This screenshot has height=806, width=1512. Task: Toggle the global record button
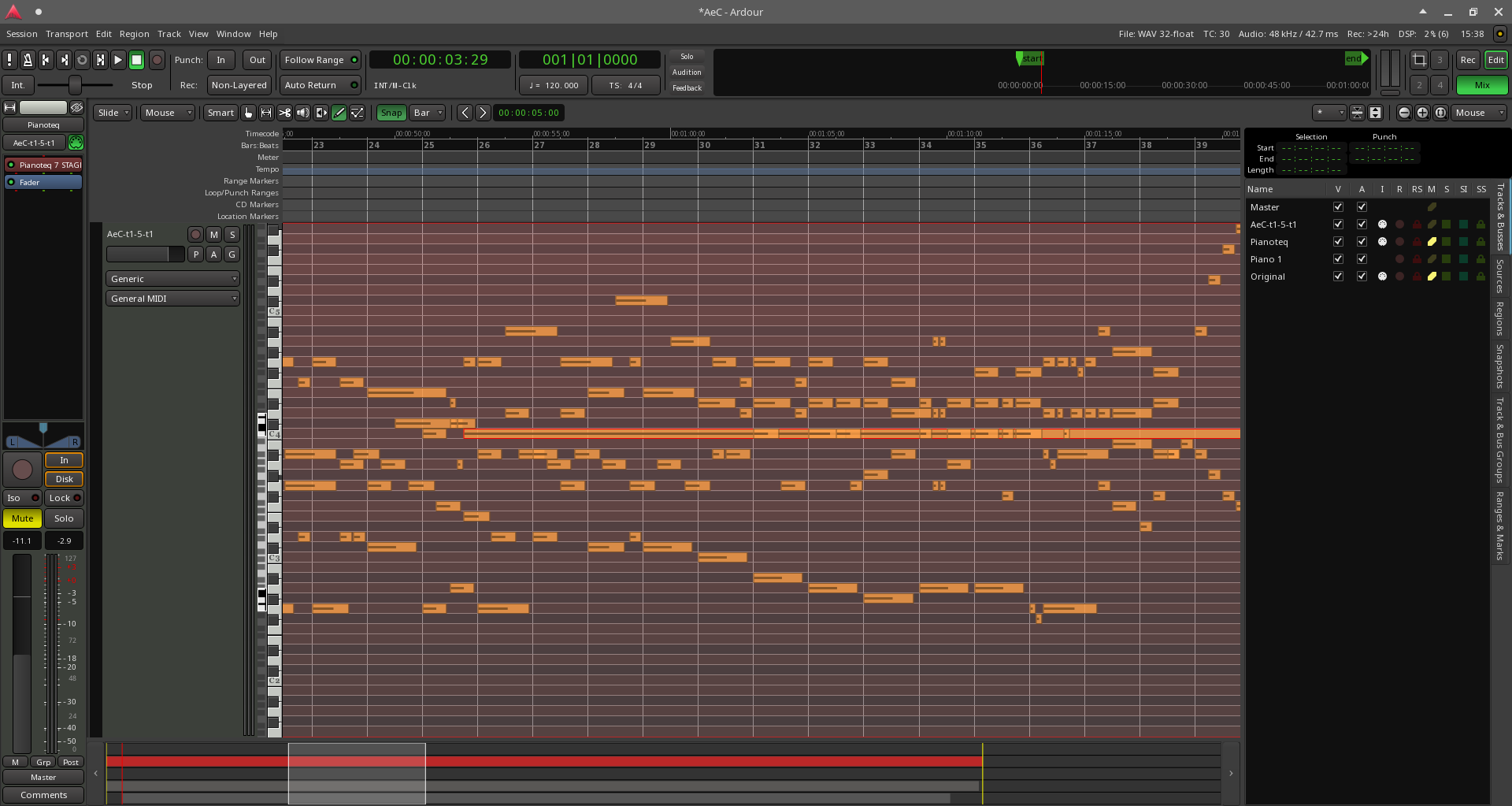(157, 60)
